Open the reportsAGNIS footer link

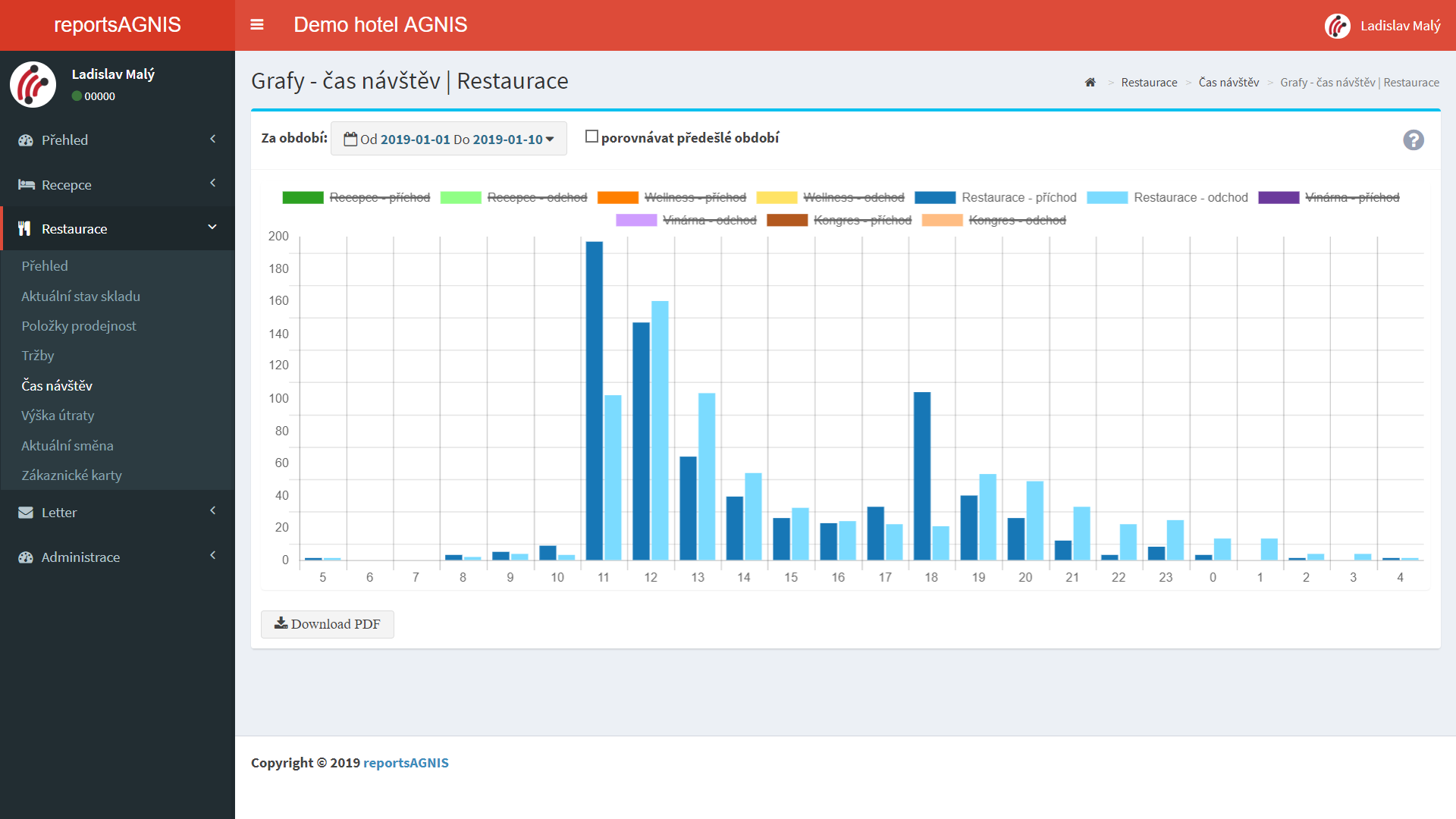(x=406, y=763)
